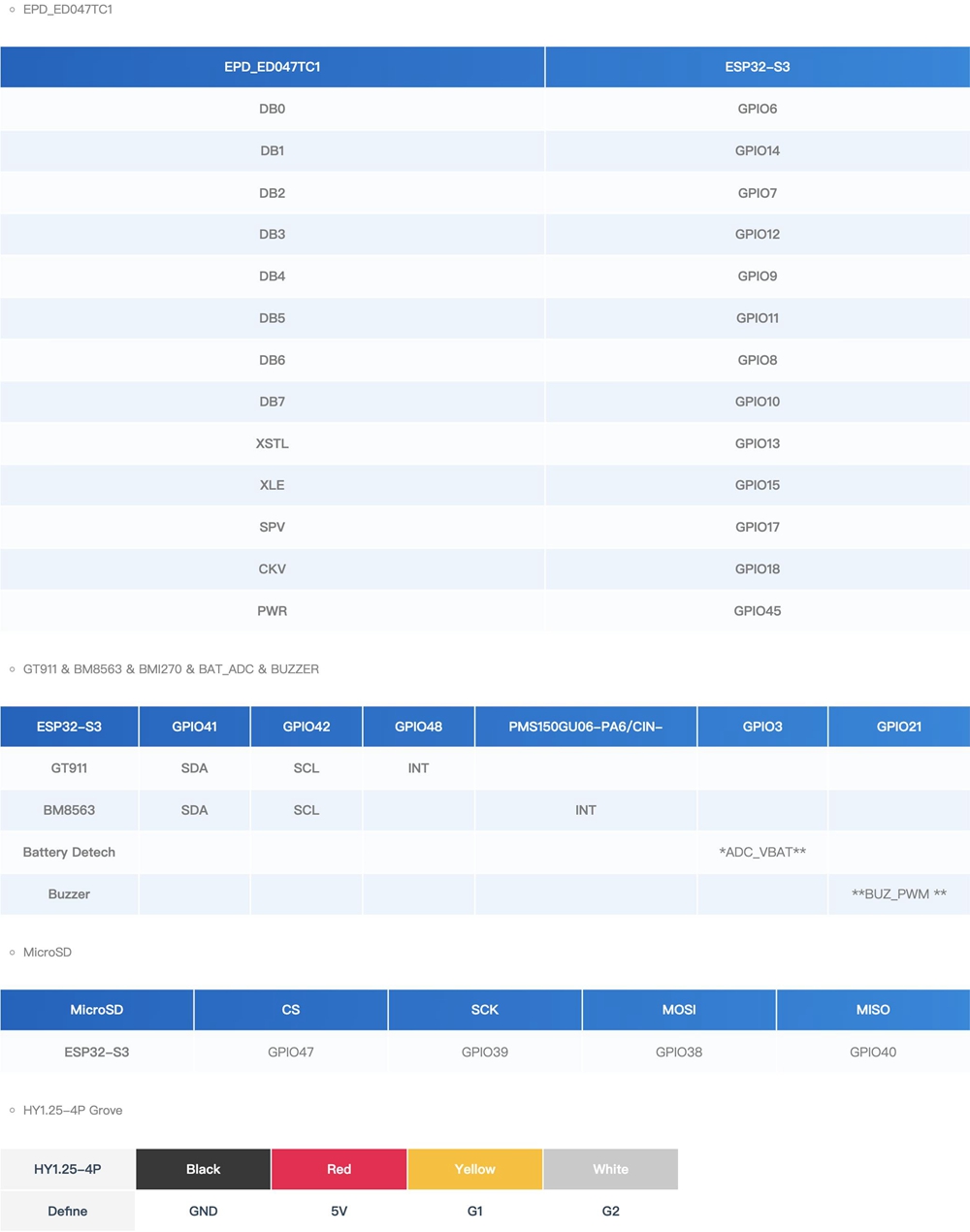
Task: Select the GPIO6 cell in DB0 row
Action: 757,109
